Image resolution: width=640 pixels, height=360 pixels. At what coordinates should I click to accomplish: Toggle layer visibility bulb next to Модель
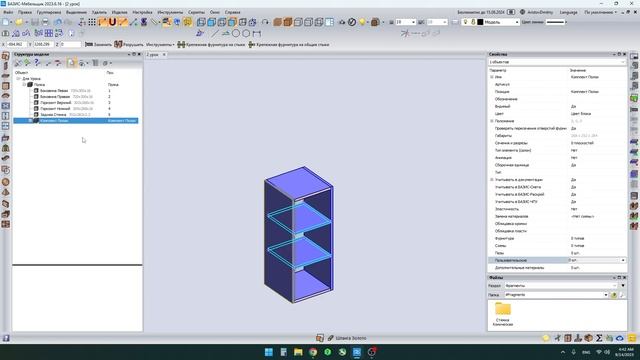point(465,22)
